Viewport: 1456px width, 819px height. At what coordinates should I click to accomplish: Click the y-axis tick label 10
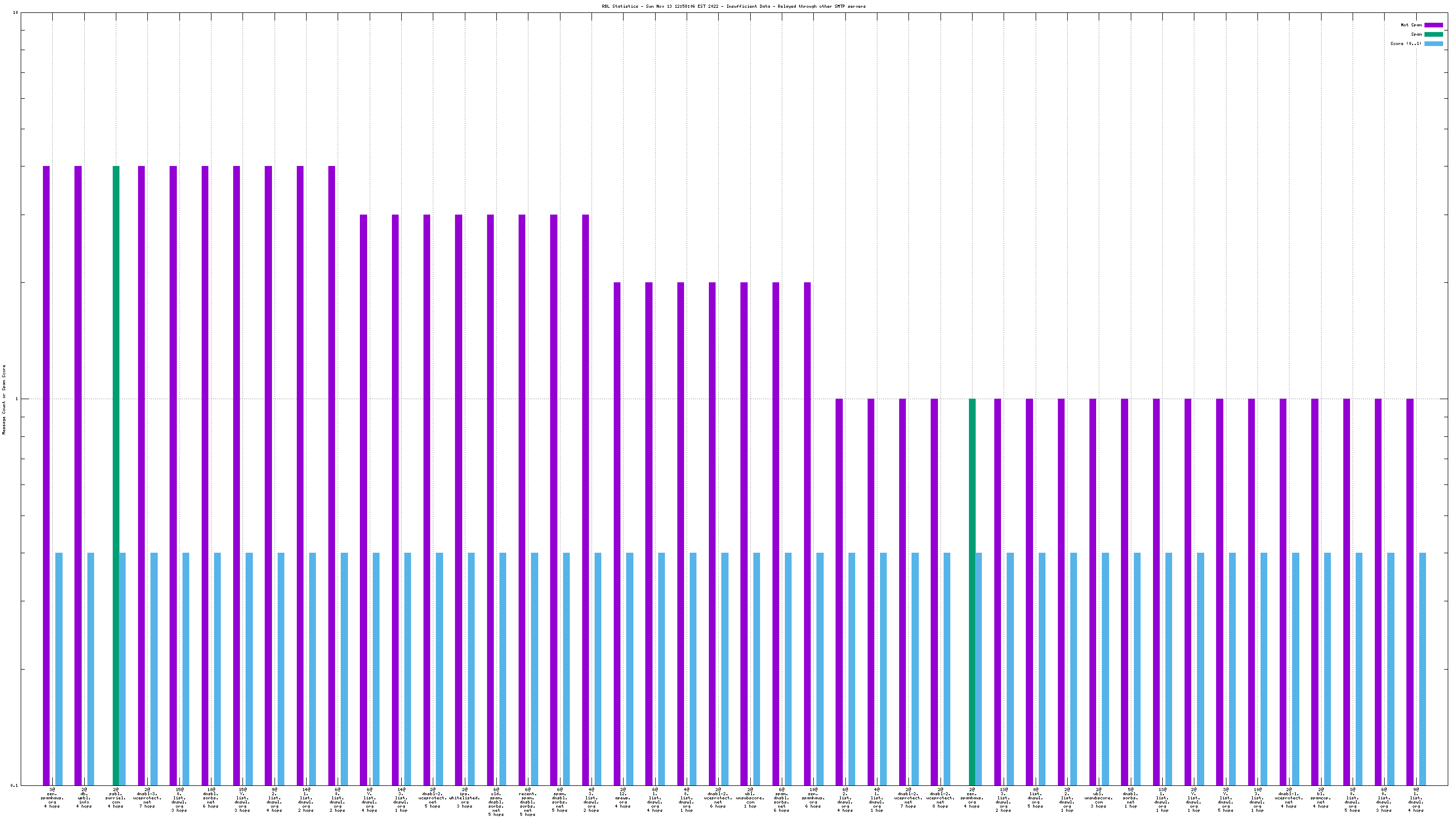point(16,12)
